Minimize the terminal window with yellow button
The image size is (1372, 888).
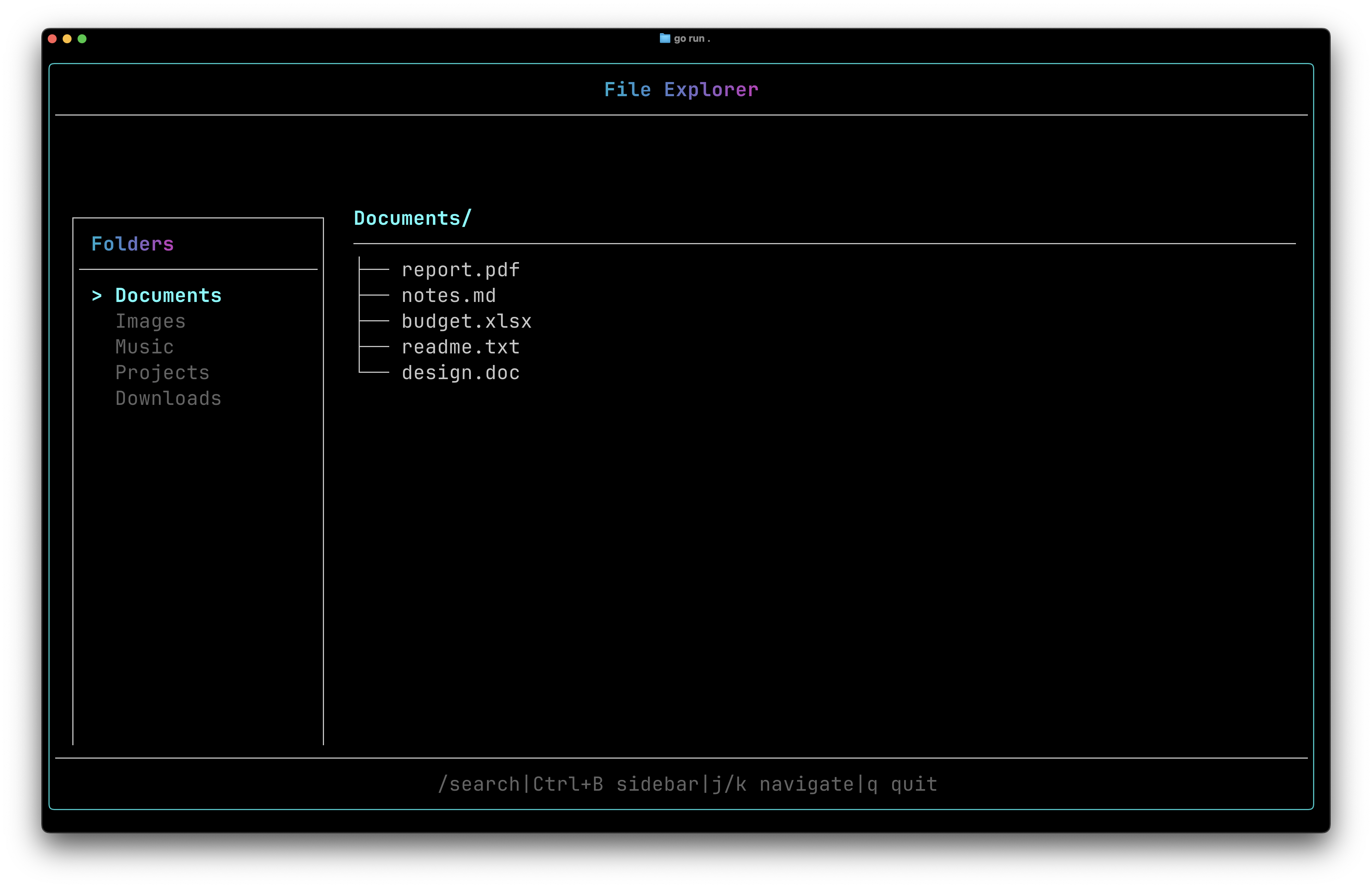pos(67,39)
